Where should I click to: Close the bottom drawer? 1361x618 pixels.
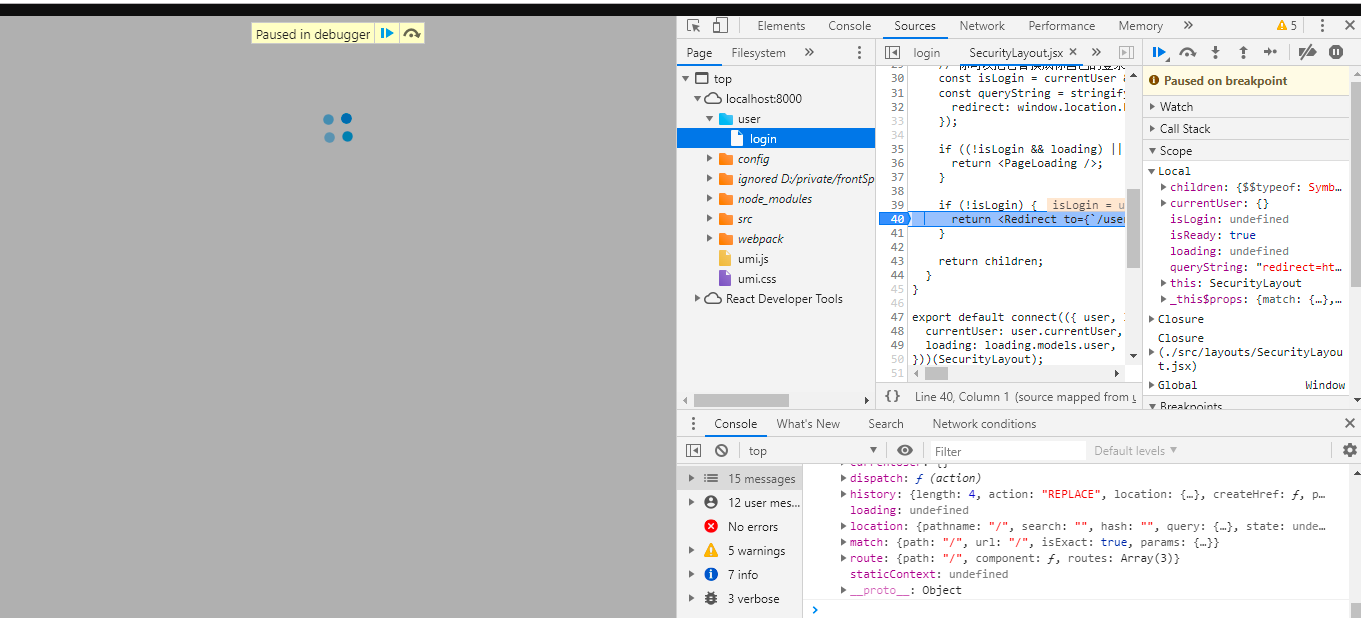tap(1349, 424)
